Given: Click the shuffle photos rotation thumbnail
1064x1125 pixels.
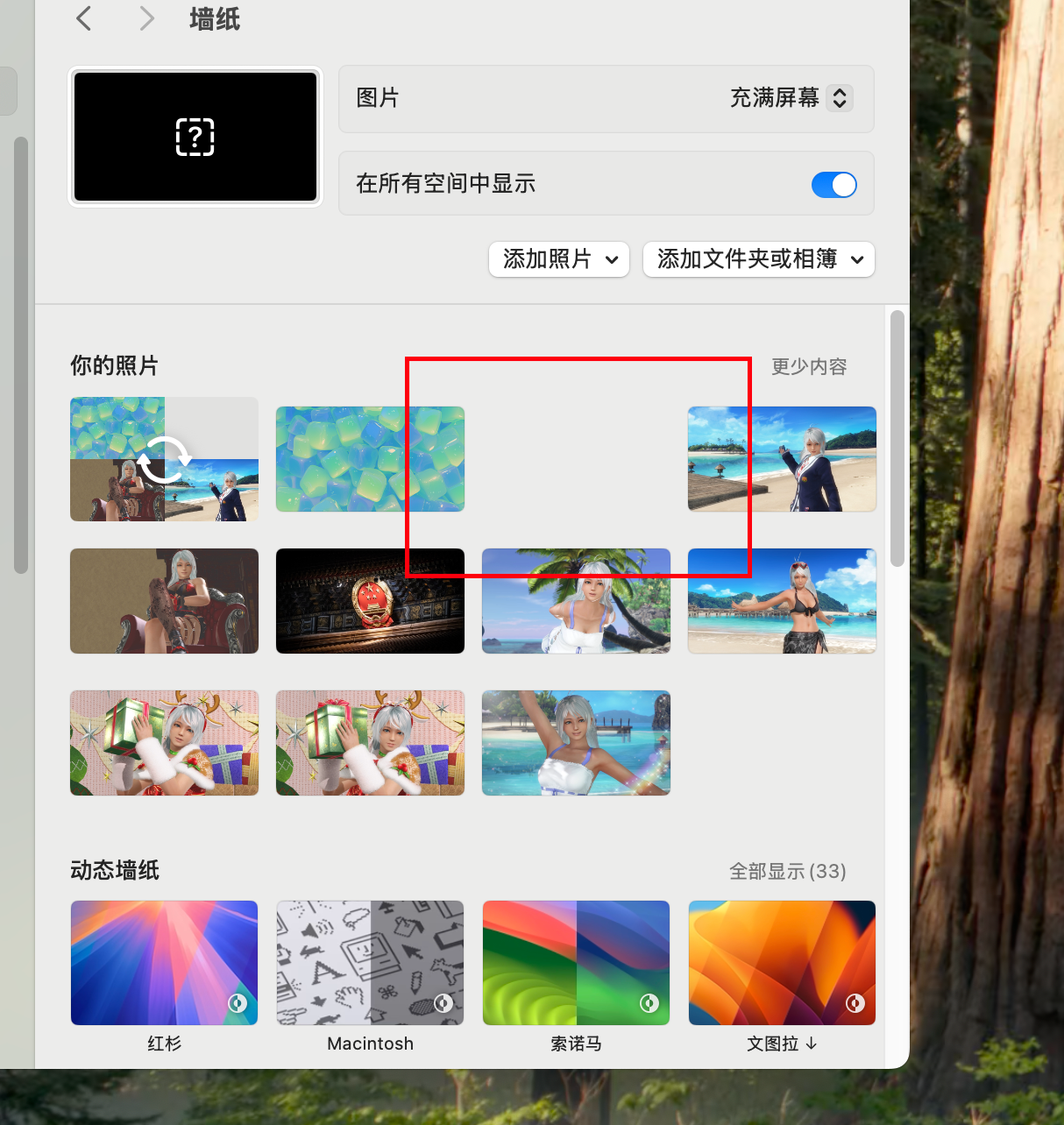Looking at the screenshot, I should pos(164,459).
